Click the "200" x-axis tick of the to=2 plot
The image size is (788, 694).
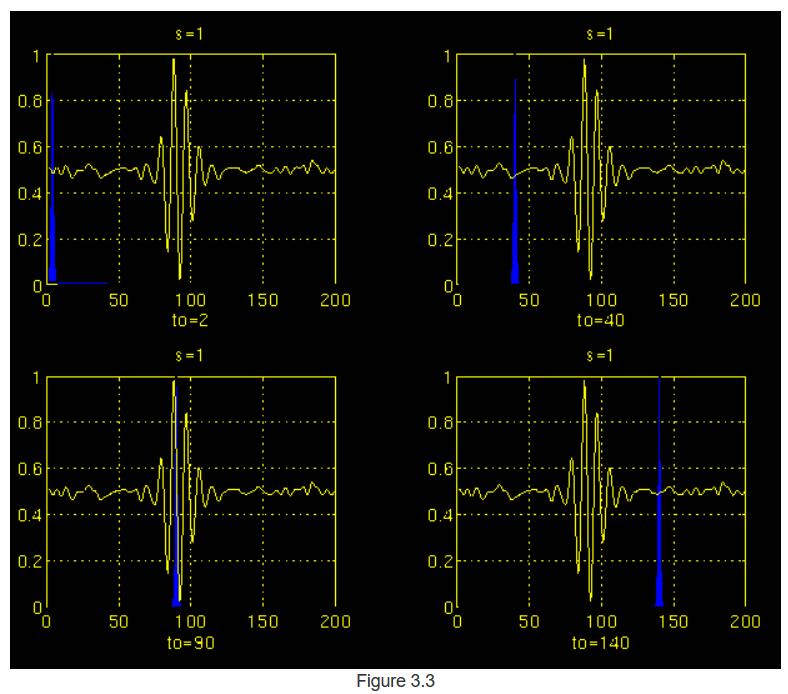(335, 300)
